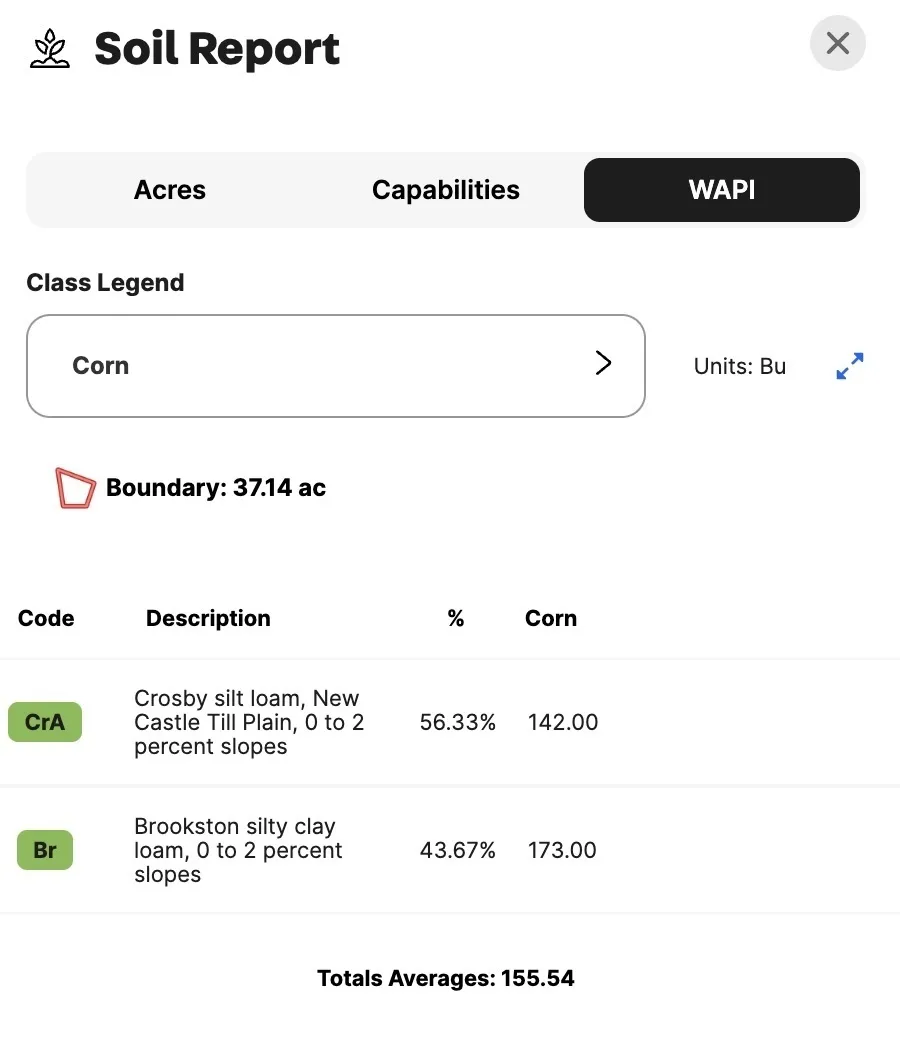900x1064 pixels.
Task: Select the Brookston silty clay loam row
Action: pyautogui.click(x=238, y=850)
